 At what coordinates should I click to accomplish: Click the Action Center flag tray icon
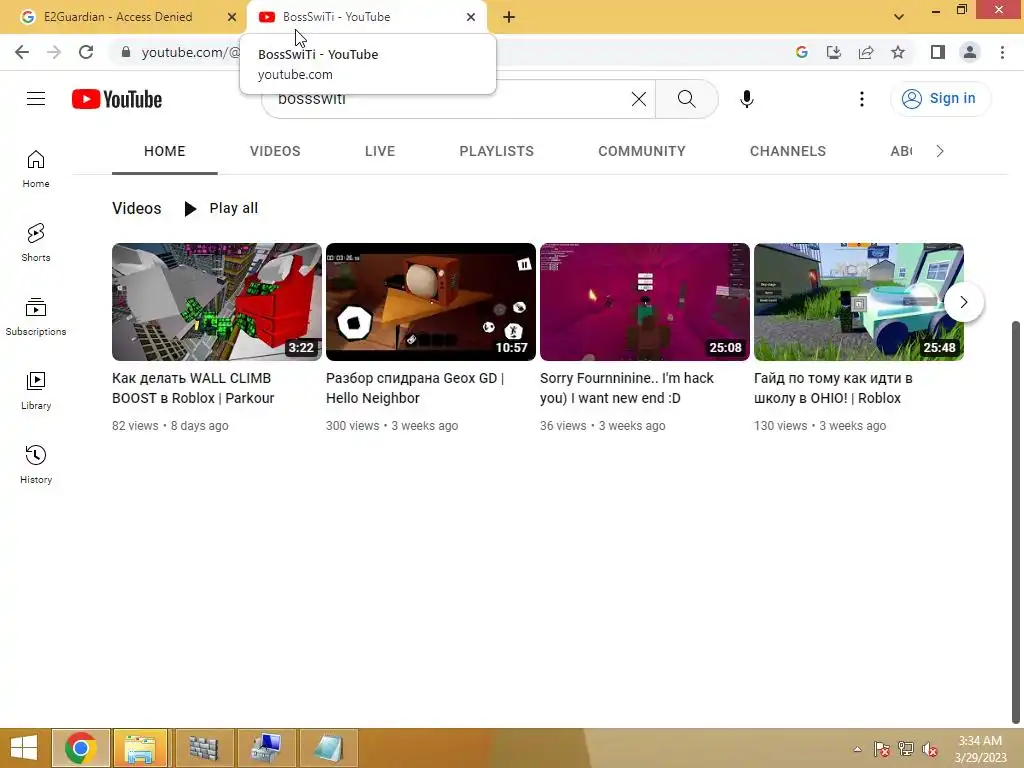[x=881, y=749]
